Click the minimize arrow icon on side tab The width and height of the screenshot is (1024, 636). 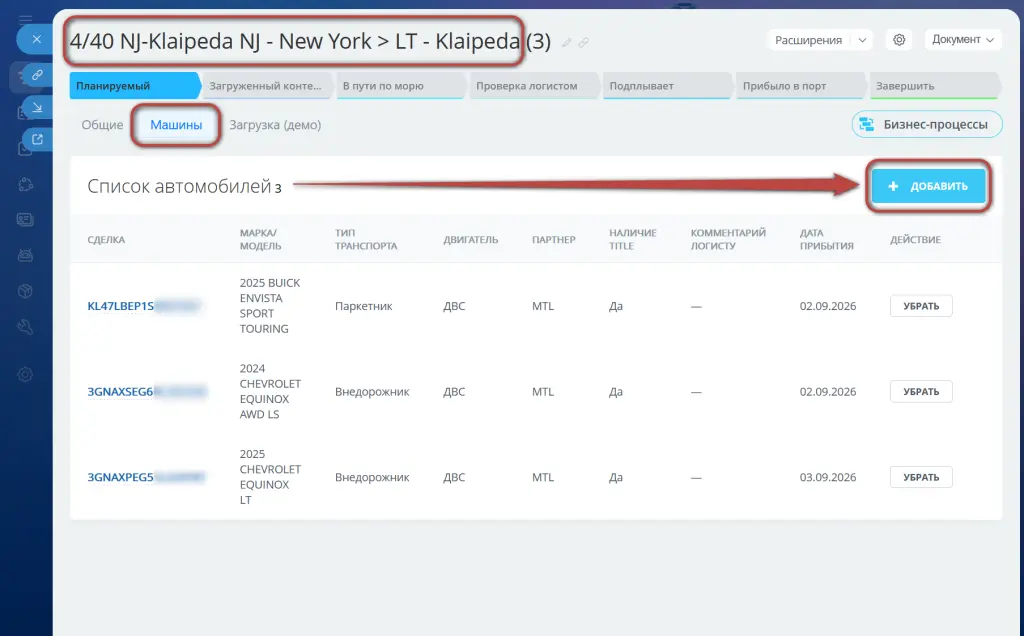(x=37, y=107)
